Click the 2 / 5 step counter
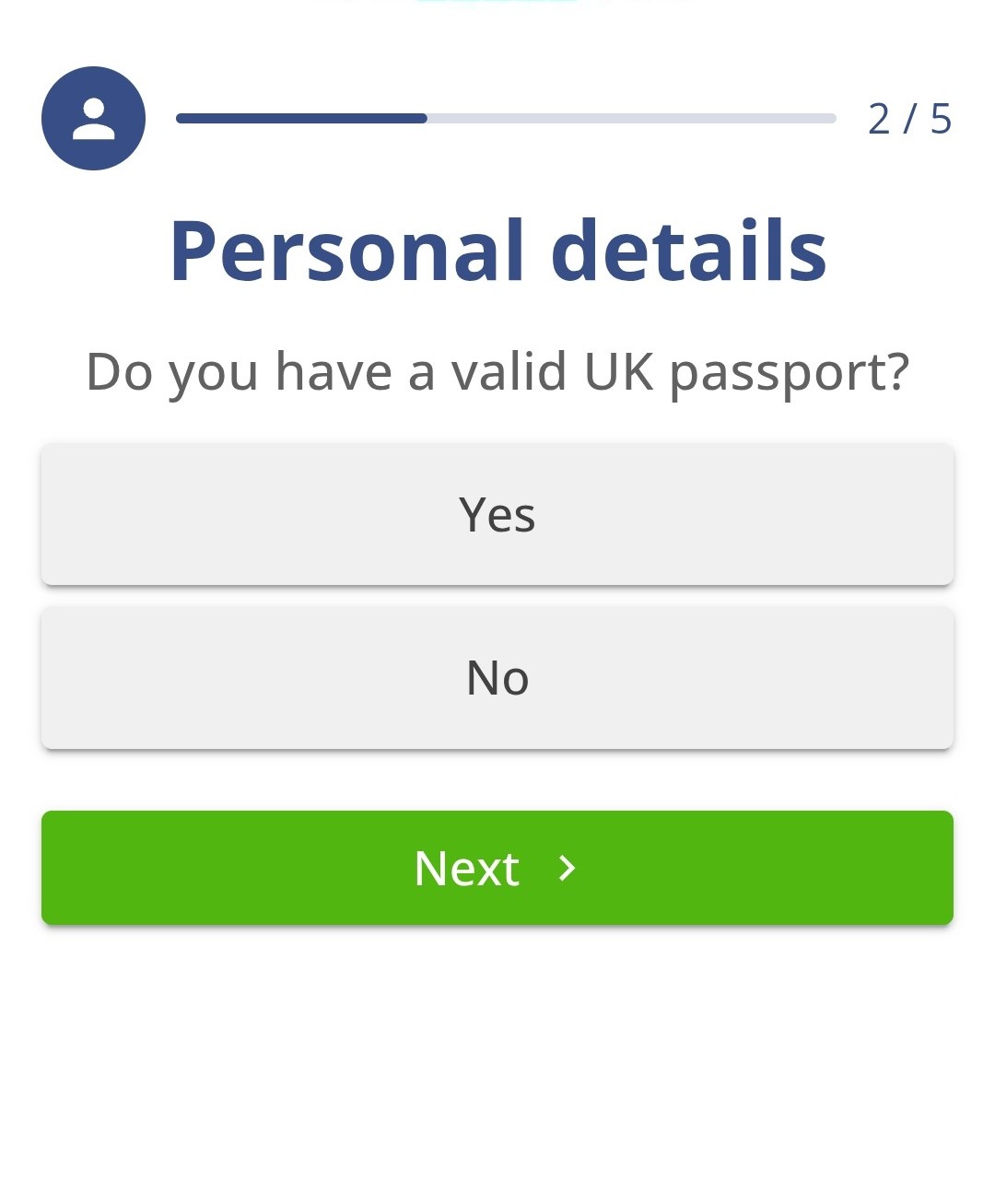 pyautogui.click(x=909, y=119)
